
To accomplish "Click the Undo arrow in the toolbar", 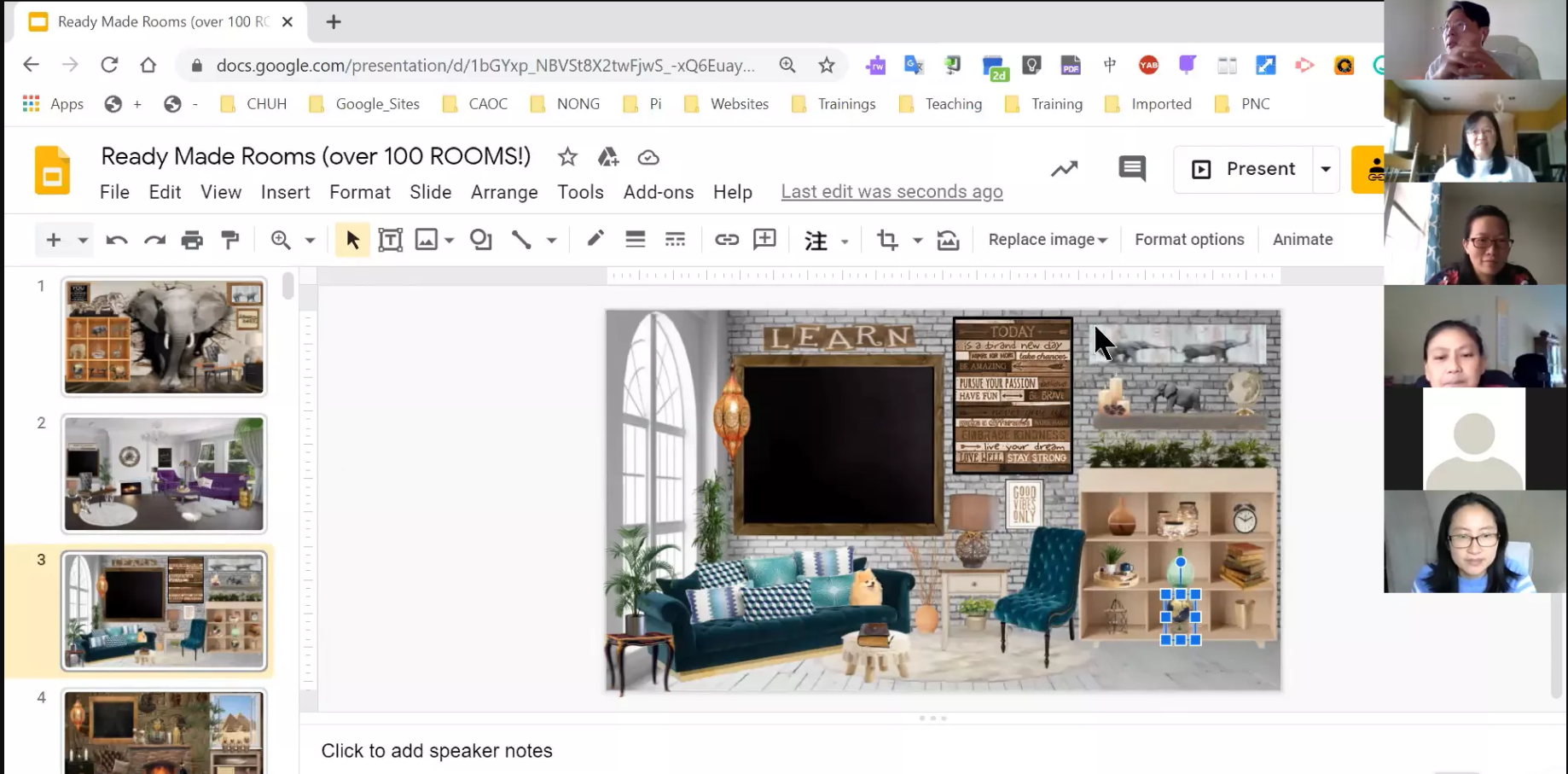I will pyautogui.click(x=116, y=241).
